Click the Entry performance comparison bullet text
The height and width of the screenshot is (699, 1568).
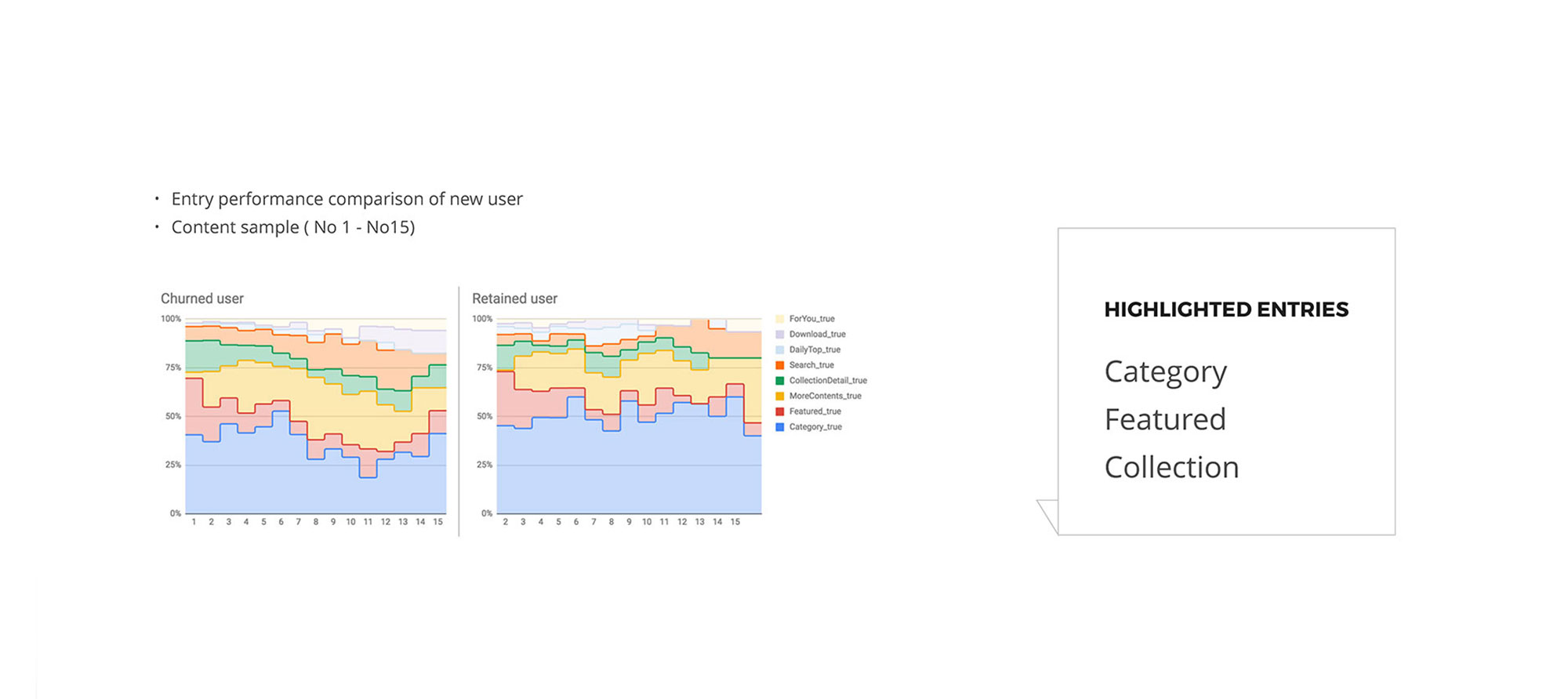click(347, 199)
